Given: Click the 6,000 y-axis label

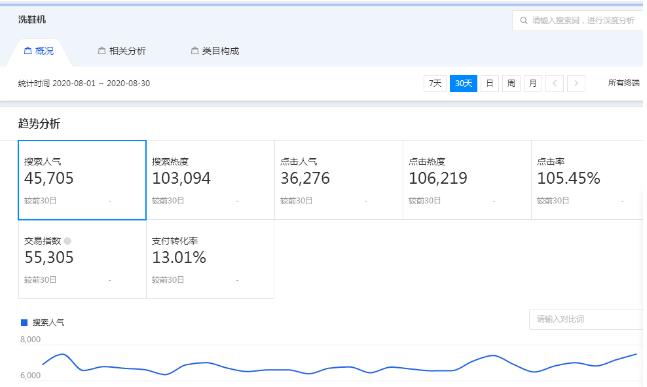Looking at the screenshot, I should [x=30, y=375].
